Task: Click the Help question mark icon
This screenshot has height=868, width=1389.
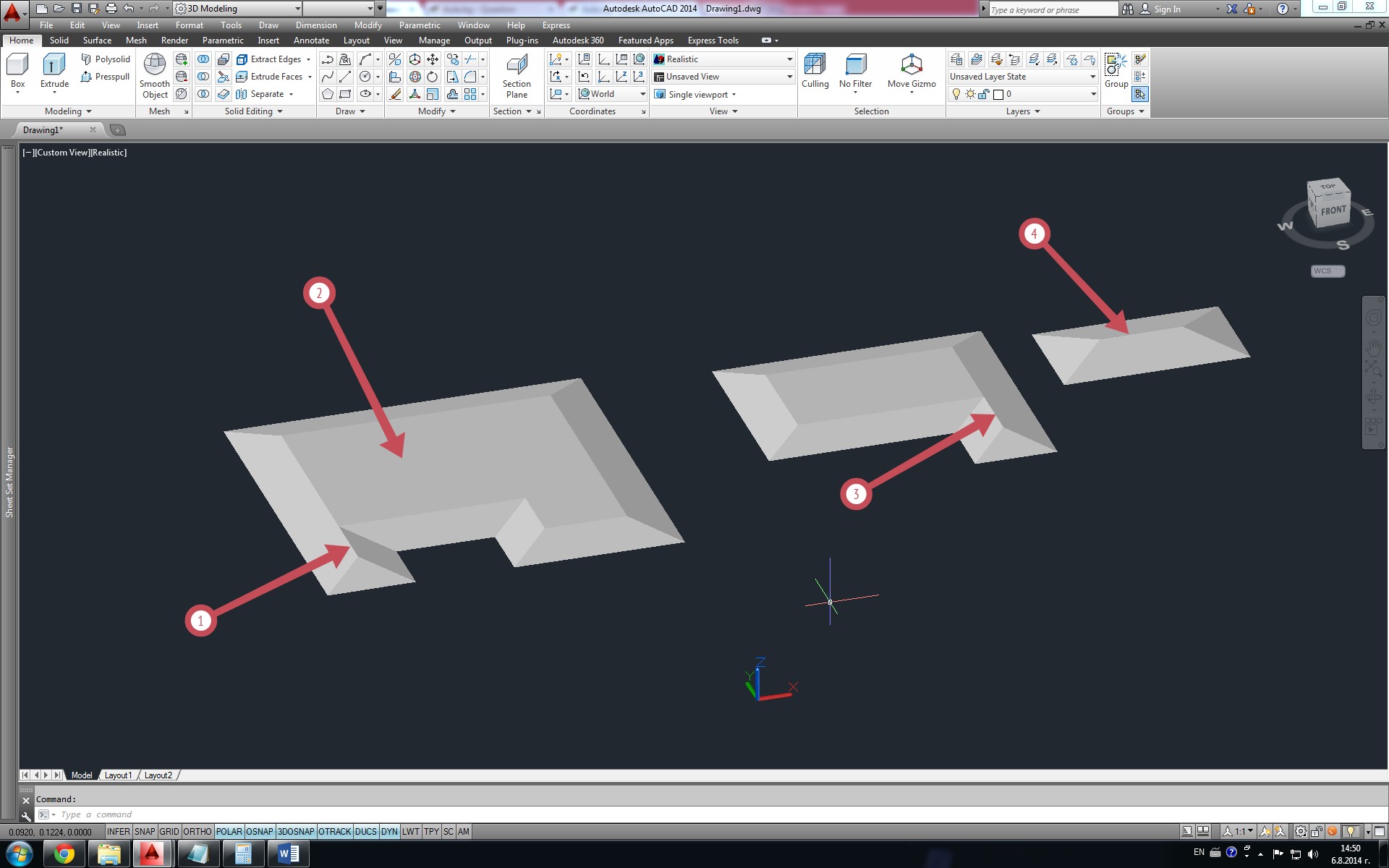Action: click(1283, 9)
